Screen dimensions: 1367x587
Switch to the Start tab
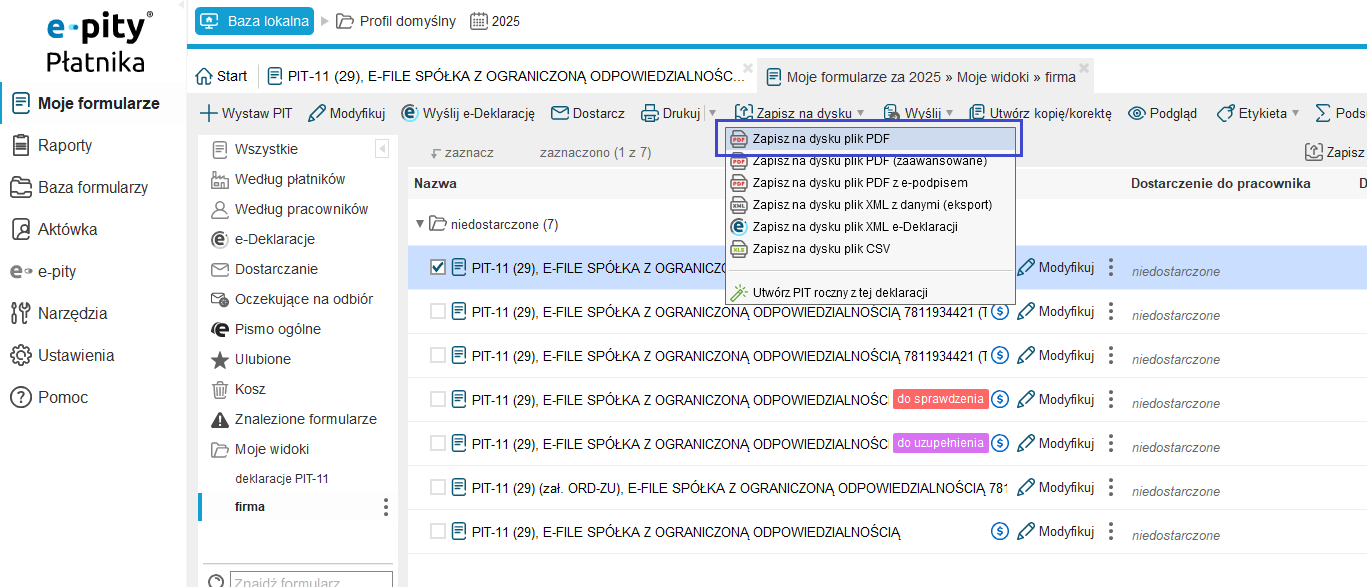221,76
